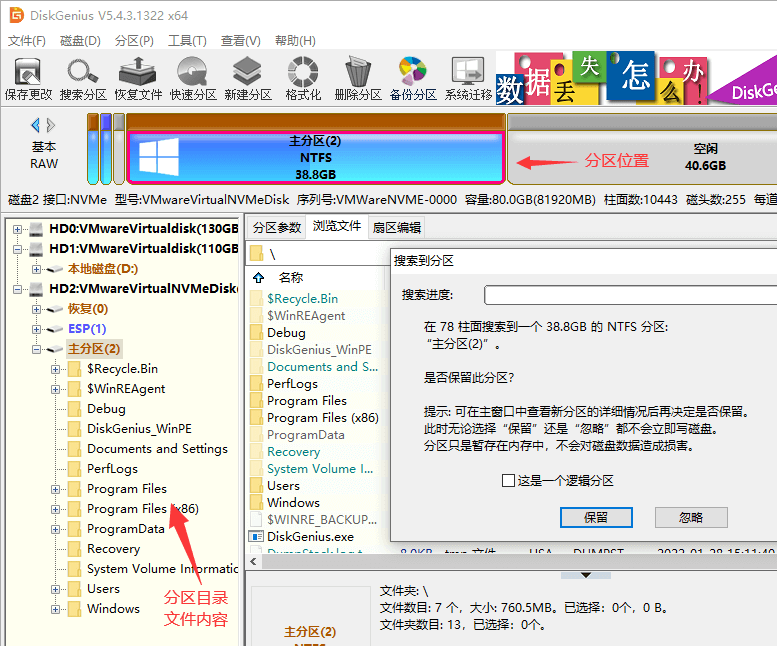Click the New Partition (新建分区) icon

pyautogui.click(x=248, y=78)
